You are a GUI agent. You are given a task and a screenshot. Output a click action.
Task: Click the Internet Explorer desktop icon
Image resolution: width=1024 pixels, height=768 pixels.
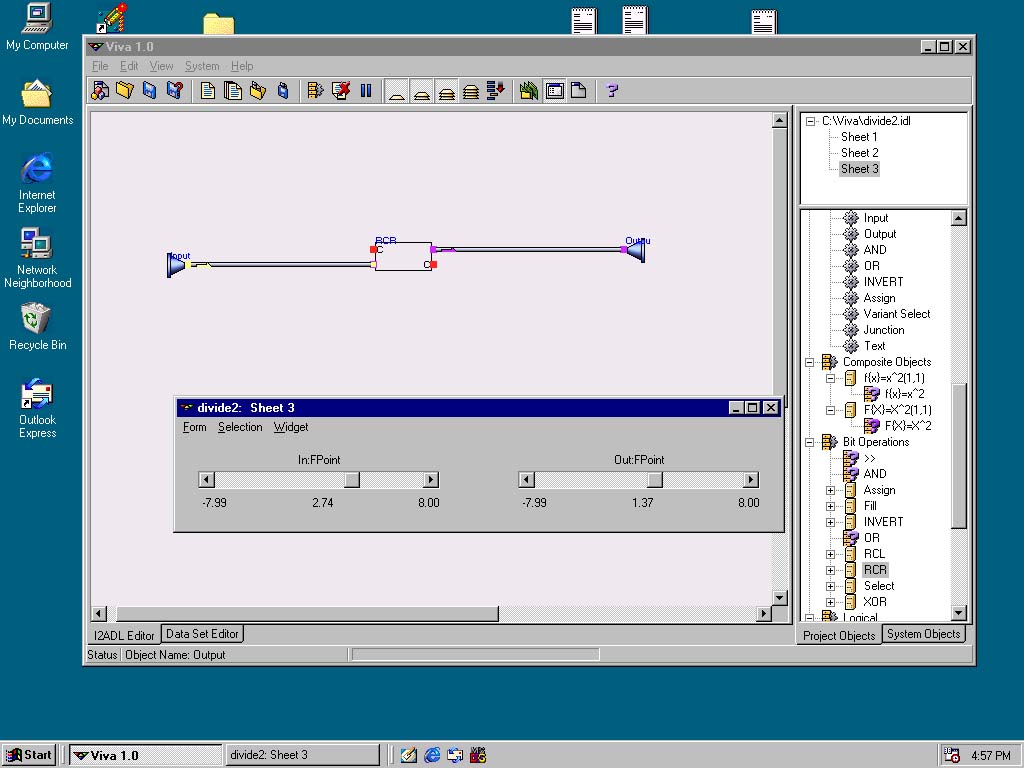37,169
